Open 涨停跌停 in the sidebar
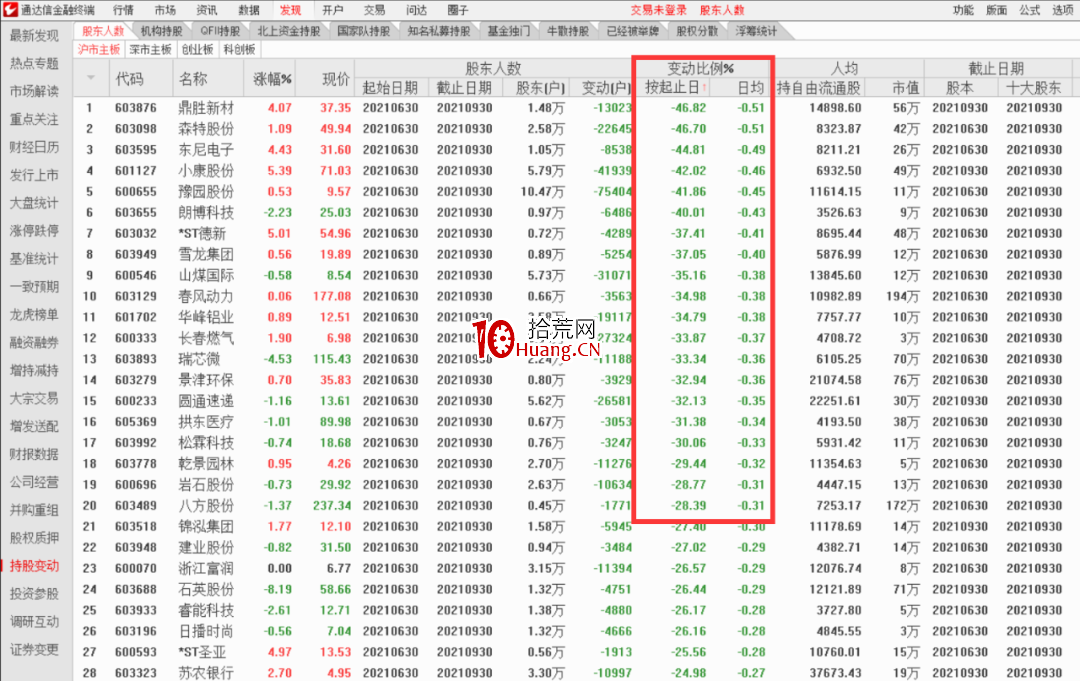 point(34,231)
